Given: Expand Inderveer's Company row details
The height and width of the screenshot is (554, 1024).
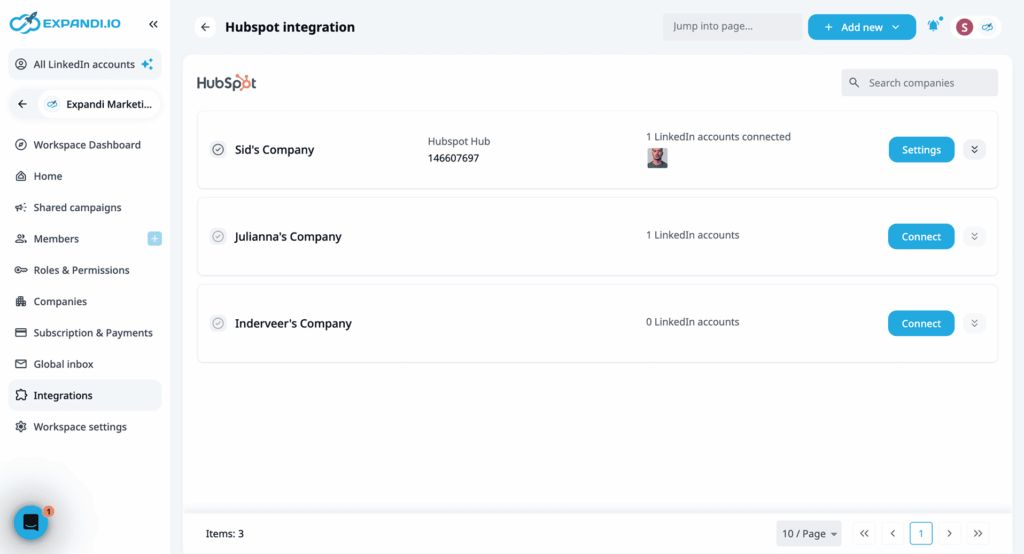Looking at the screenshot, I should tap(974, 323).
